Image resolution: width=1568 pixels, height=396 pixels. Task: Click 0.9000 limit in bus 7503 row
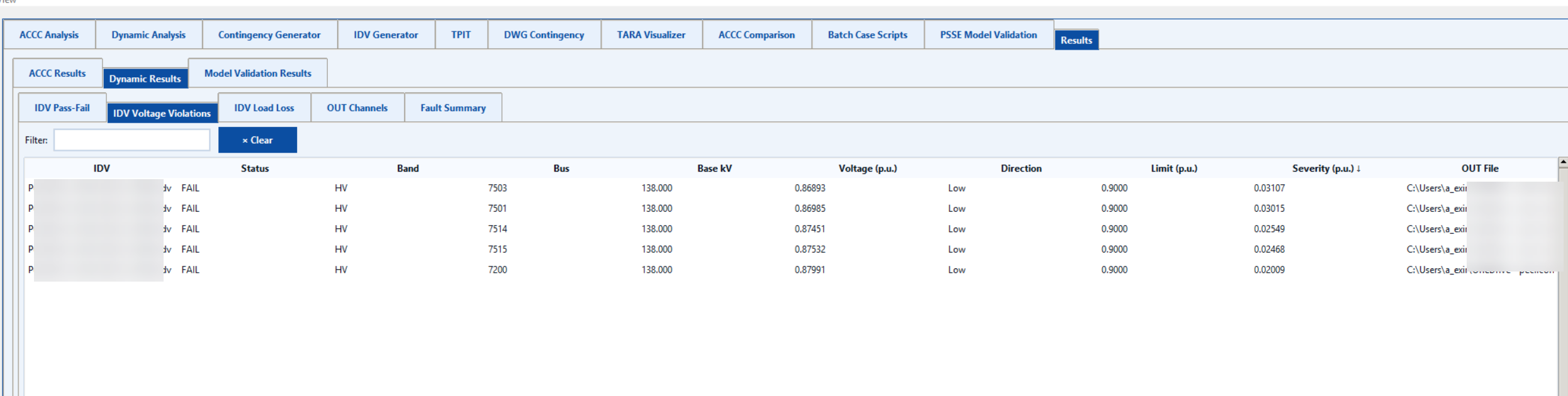point(1114,188)
